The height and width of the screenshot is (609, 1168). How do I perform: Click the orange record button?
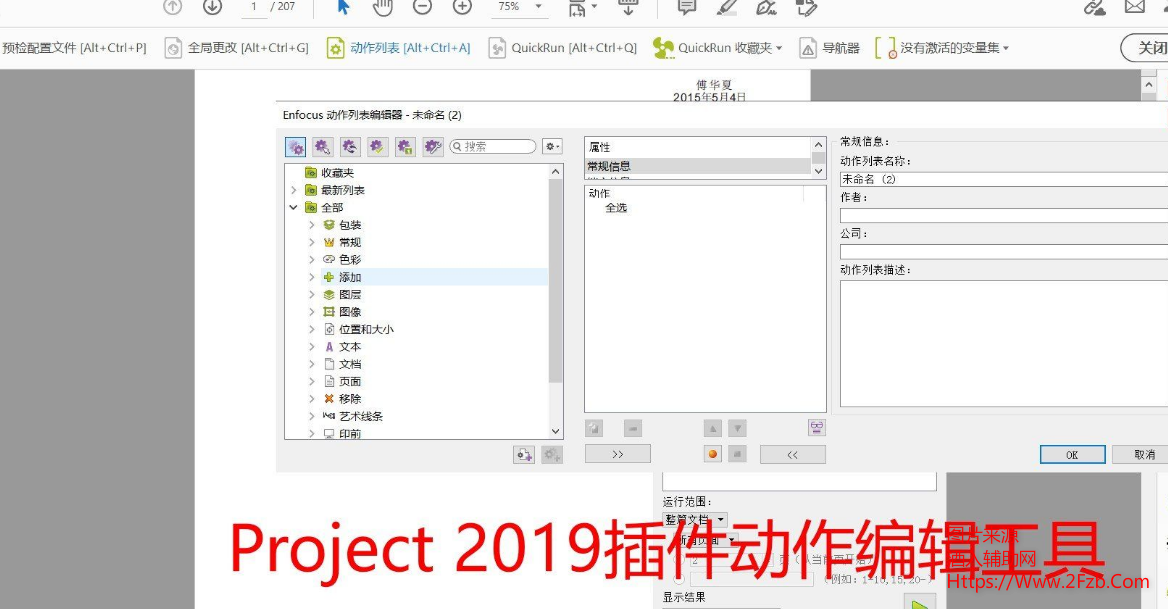point(713,453)
